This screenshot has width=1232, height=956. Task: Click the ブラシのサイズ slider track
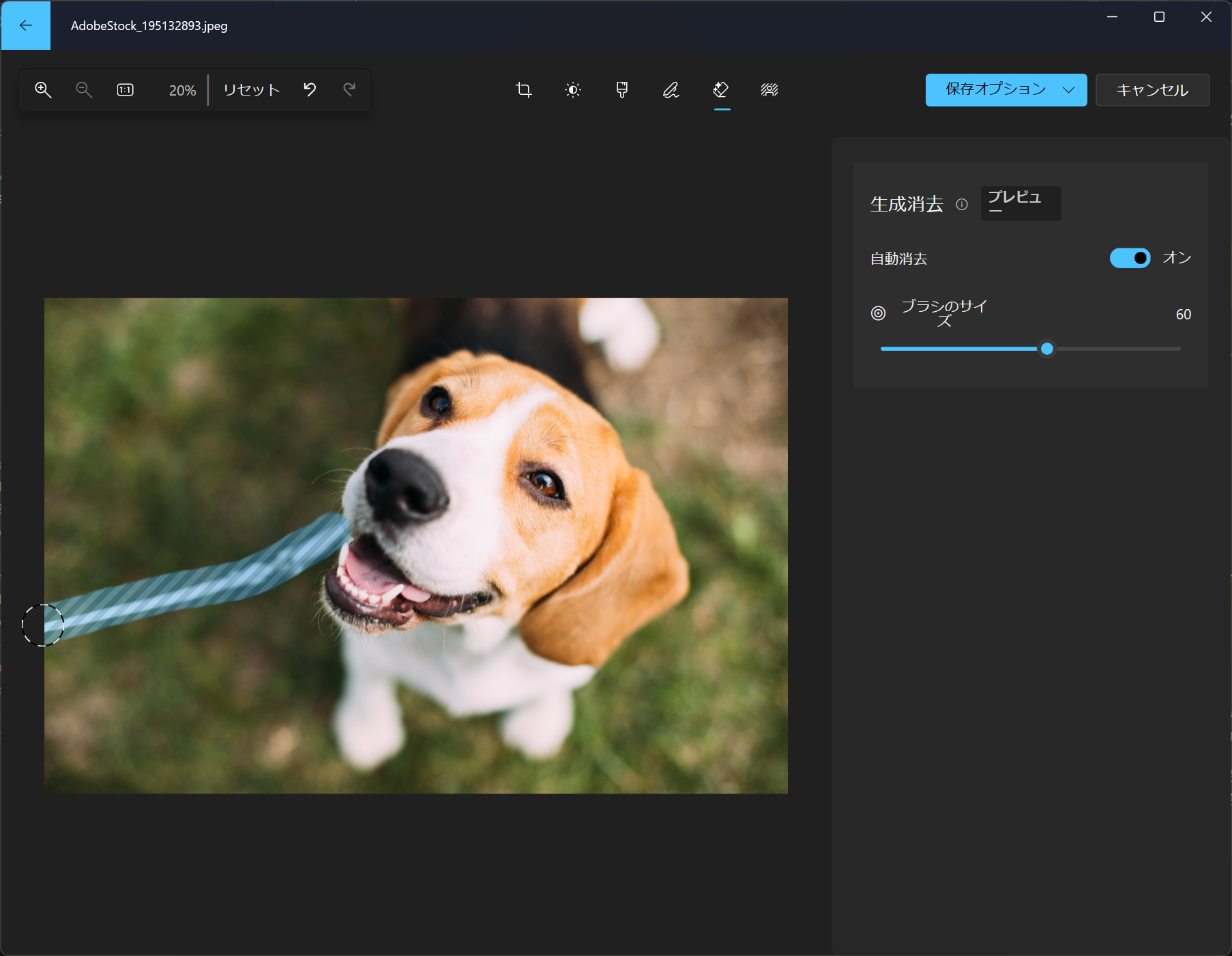pyautogui.click(x=1030, y=349)
